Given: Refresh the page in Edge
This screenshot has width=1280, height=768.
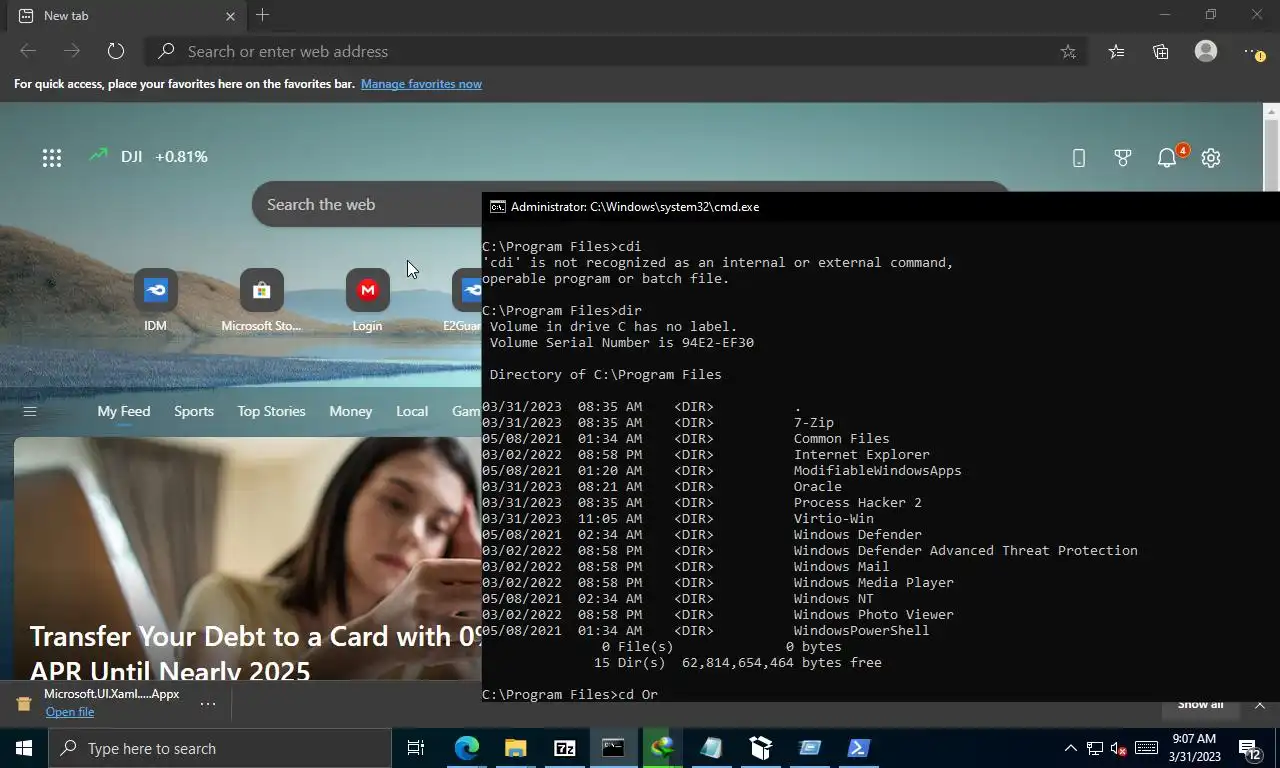Looking at the screenshot, I should pyautogui.click(x=115, y=51).
